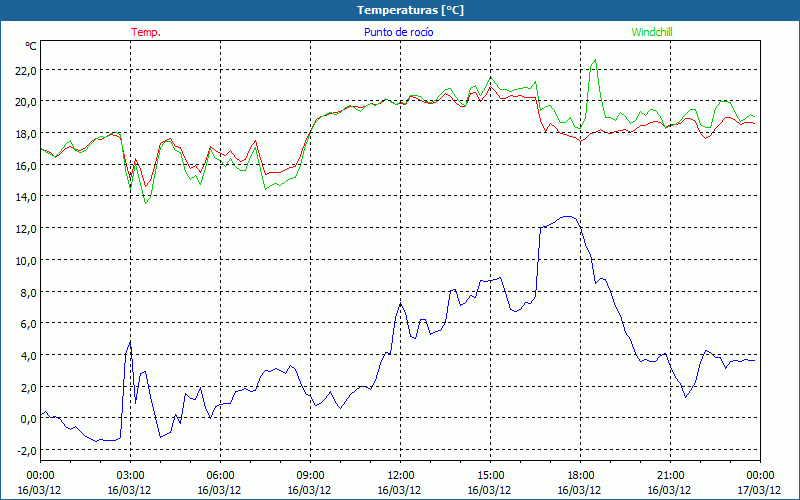Click the 21:00 time axis label
The height and width of the screenshot is (500, 800).
tap(670, 476)
